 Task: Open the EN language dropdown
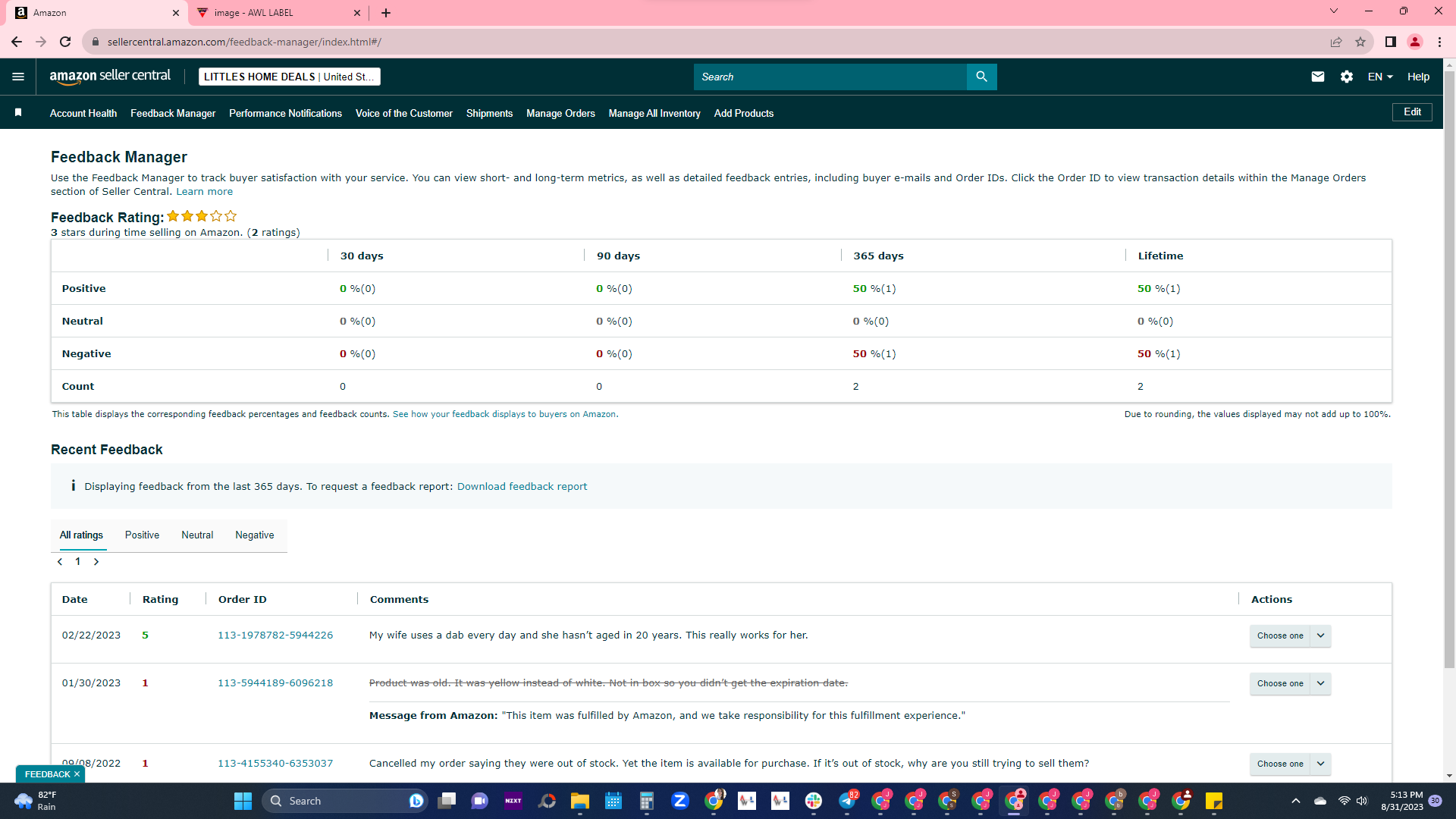tap(1380, 77)
